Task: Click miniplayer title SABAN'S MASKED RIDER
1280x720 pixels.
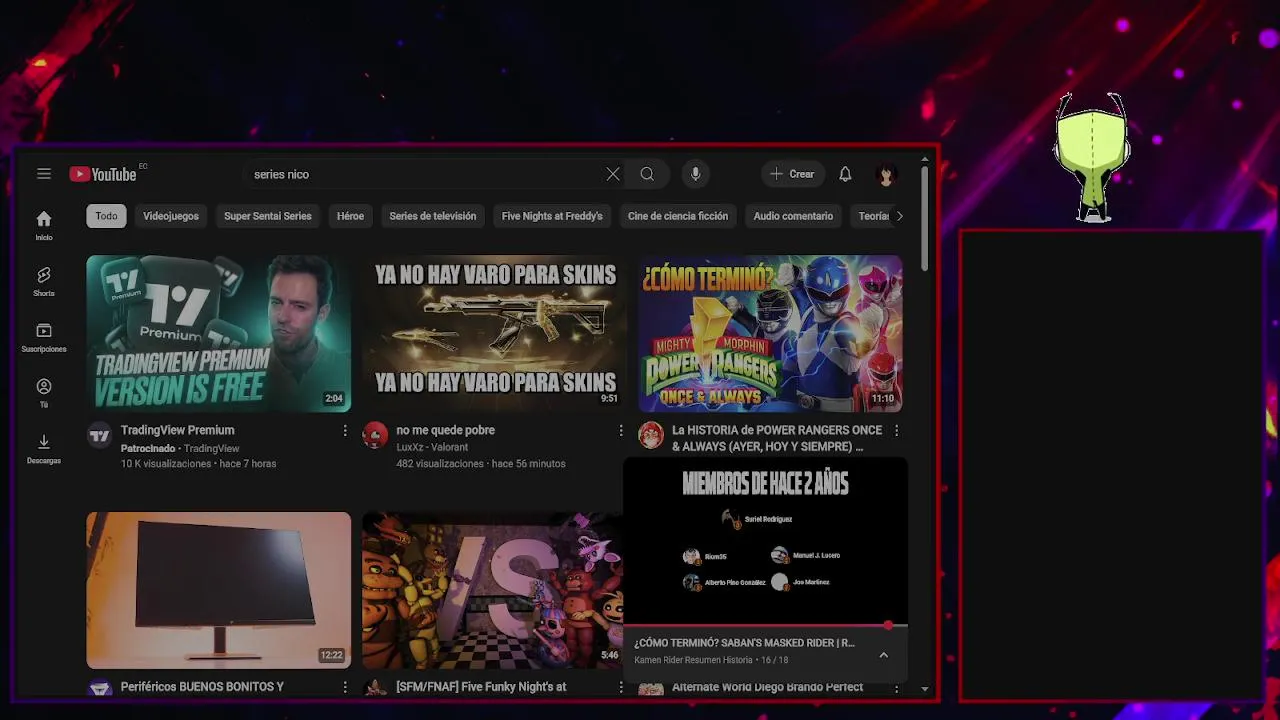Action: [x=744, y=643]
